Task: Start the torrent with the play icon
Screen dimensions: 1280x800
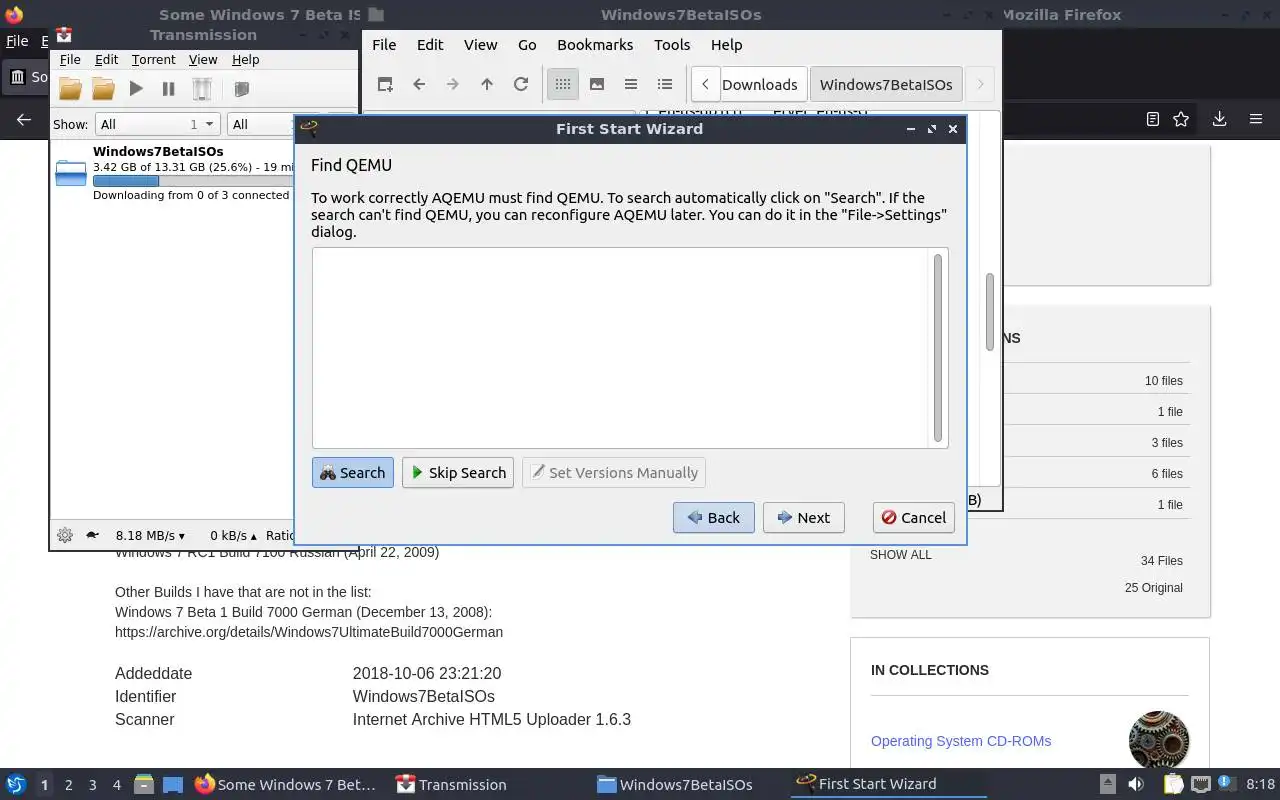Action: point(136,89)
